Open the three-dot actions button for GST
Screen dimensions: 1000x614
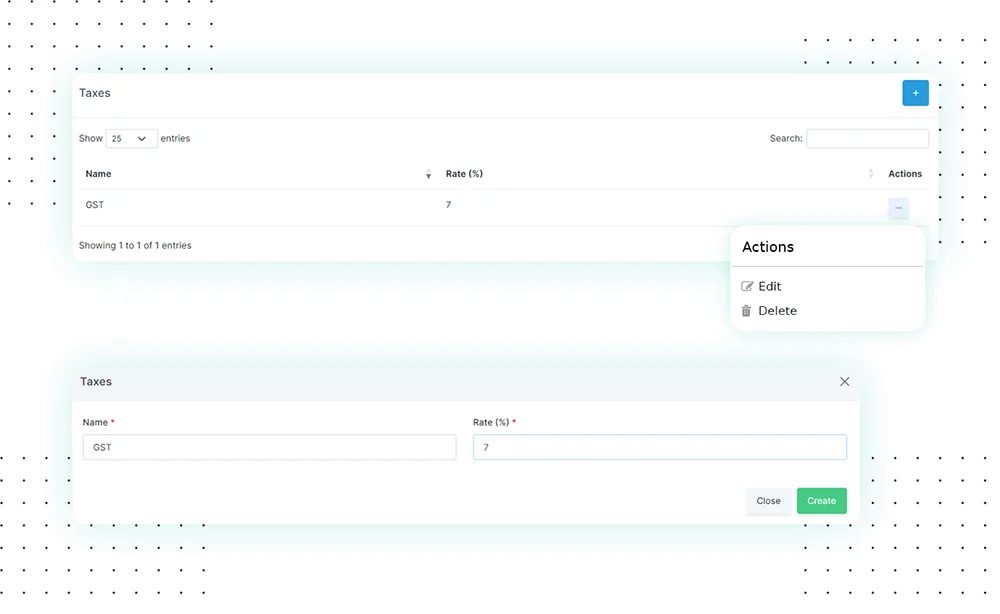click(898, 208)
